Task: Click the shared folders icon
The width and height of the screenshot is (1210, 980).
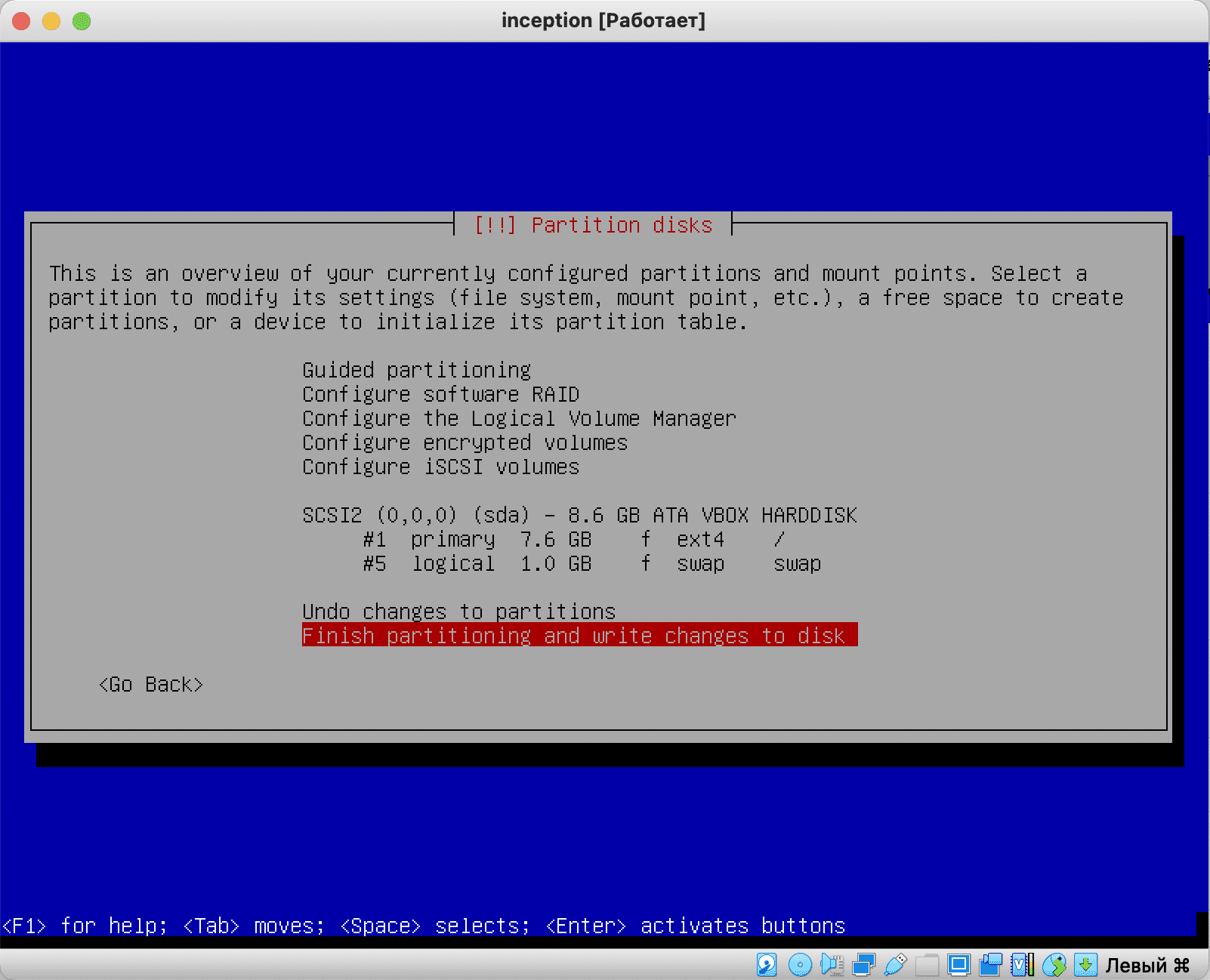Action: 927,964
